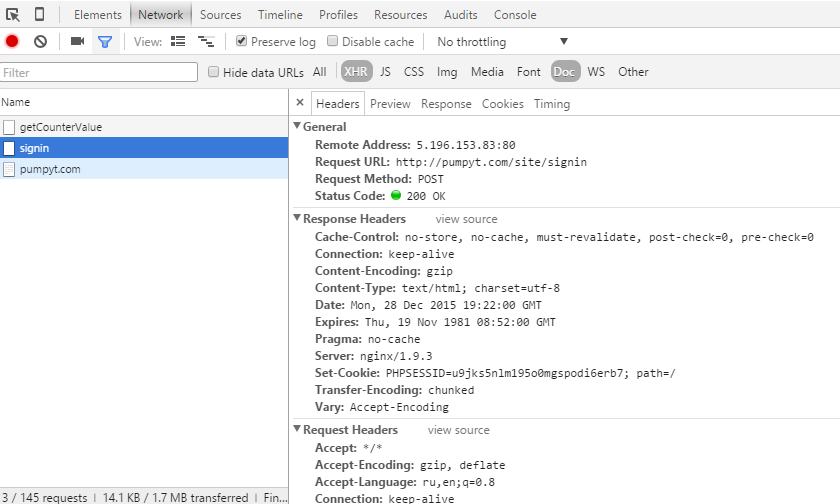Clear the network log
Screen dimensions: 840x504
click(x=40, y=42)
